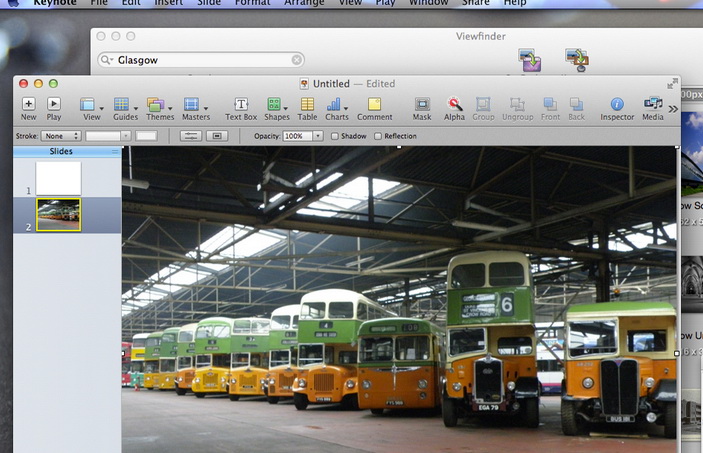Clear the Glasgow search field
The height and width of the screenshot is (453, 703).
296,60
